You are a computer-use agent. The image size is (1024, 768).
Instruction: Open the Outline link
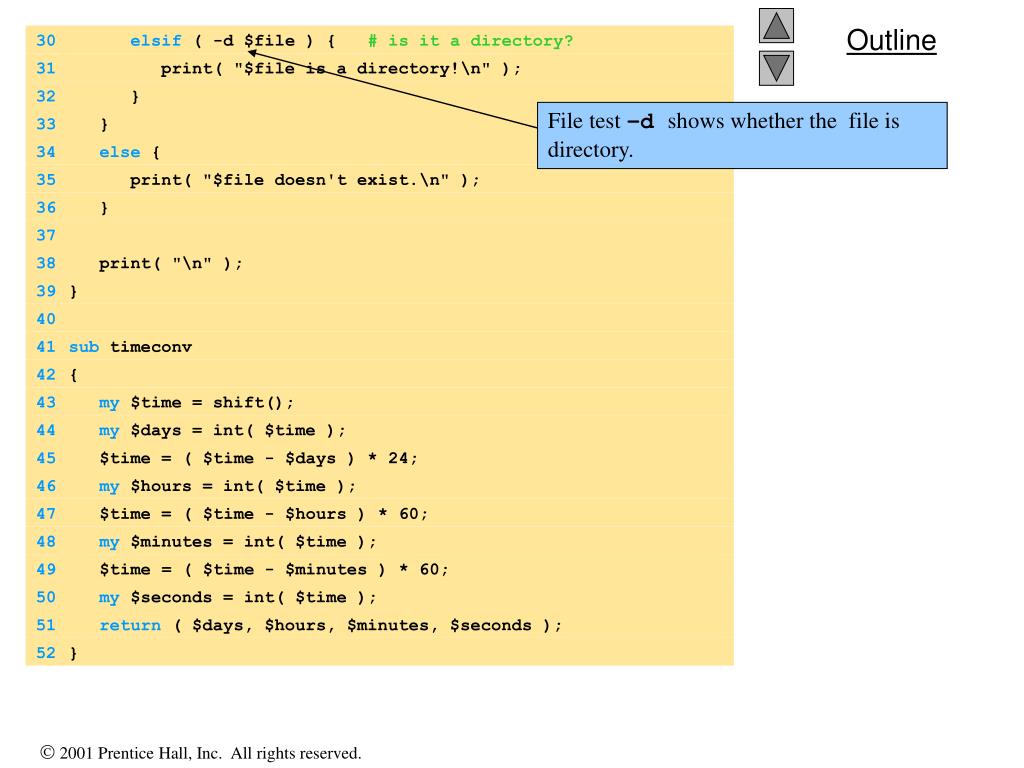coord(891,40)
